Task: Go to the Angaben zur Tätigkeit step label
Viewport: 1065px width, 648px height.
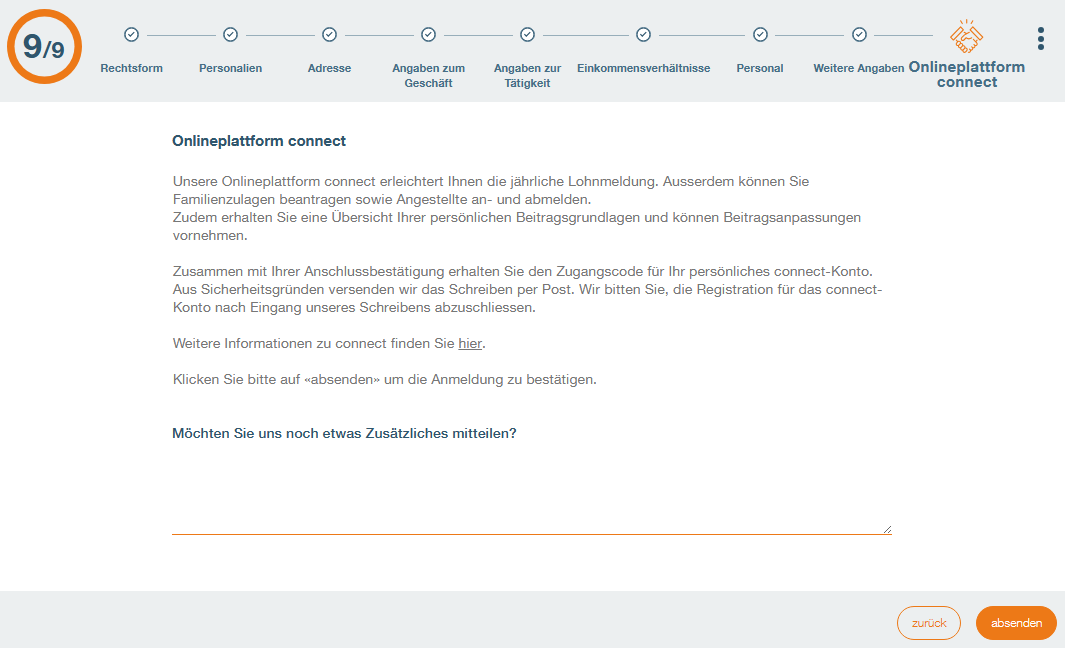Action: click(527, 76)
